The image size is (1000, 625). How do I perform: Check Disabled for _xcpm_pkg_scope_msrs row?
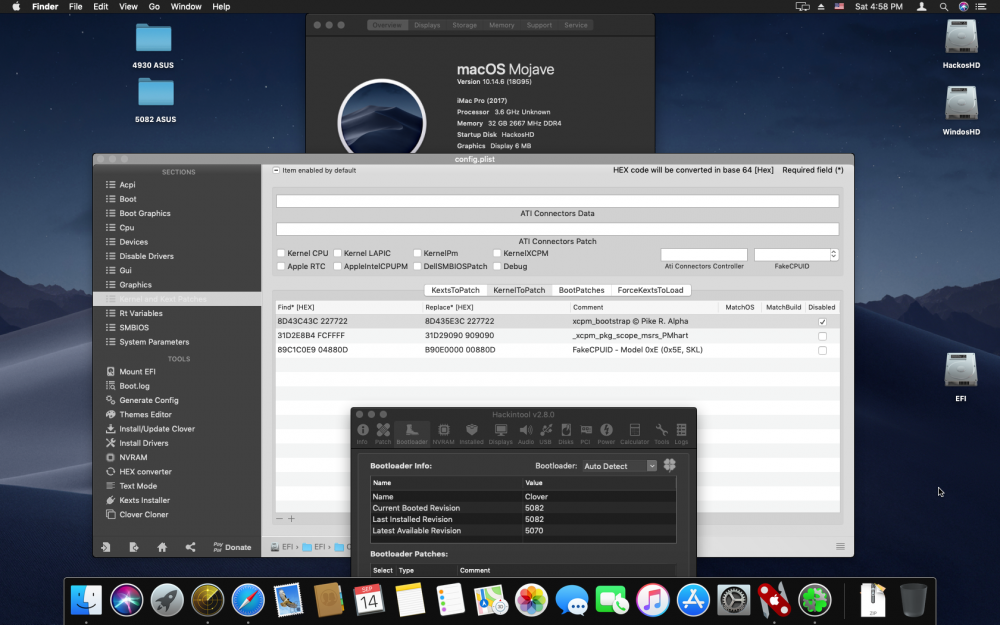(822, 336)
